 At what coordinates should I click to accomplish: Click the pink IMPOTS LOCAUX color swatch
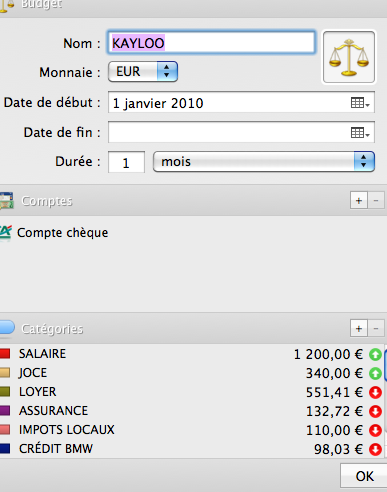tap(5, 429)
